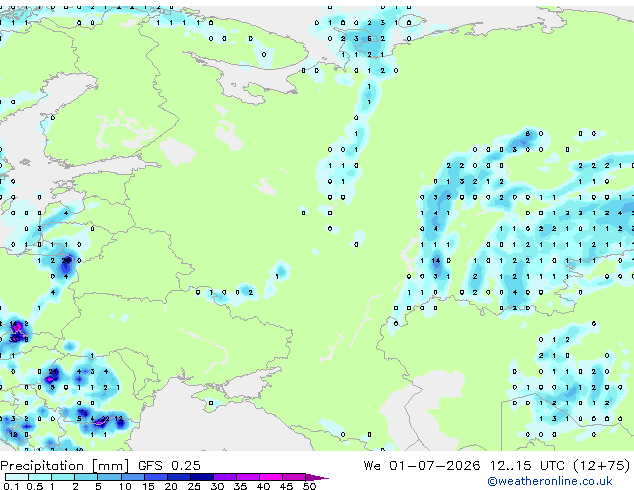Click the "50" legend scale label

coord(309,486)
